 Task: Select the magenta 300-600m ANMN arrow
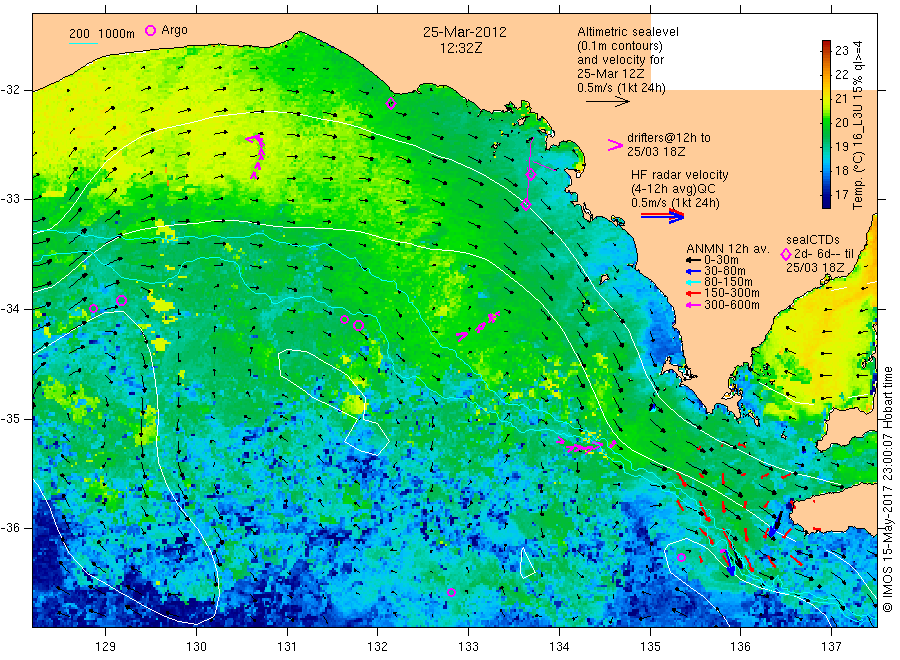click(693, 305)
